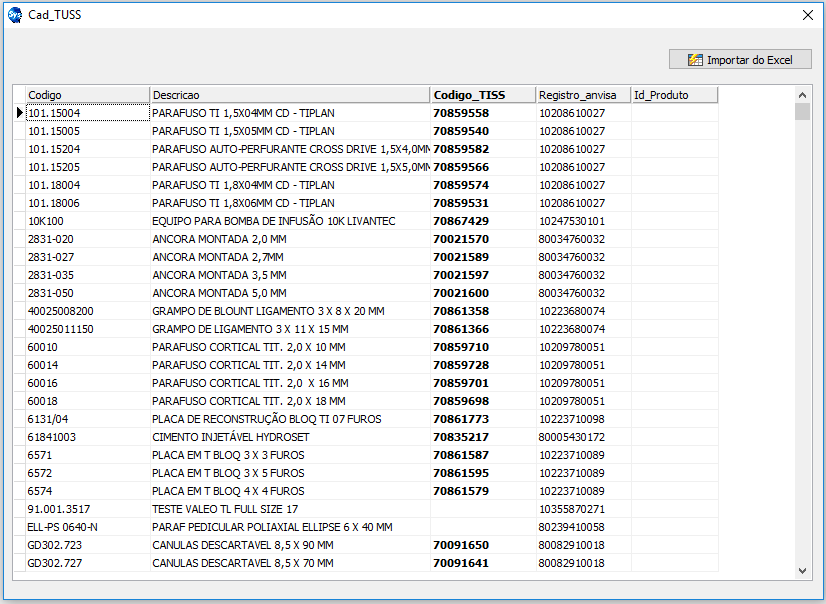Click the Id_Produto column header

click(673, 95)
